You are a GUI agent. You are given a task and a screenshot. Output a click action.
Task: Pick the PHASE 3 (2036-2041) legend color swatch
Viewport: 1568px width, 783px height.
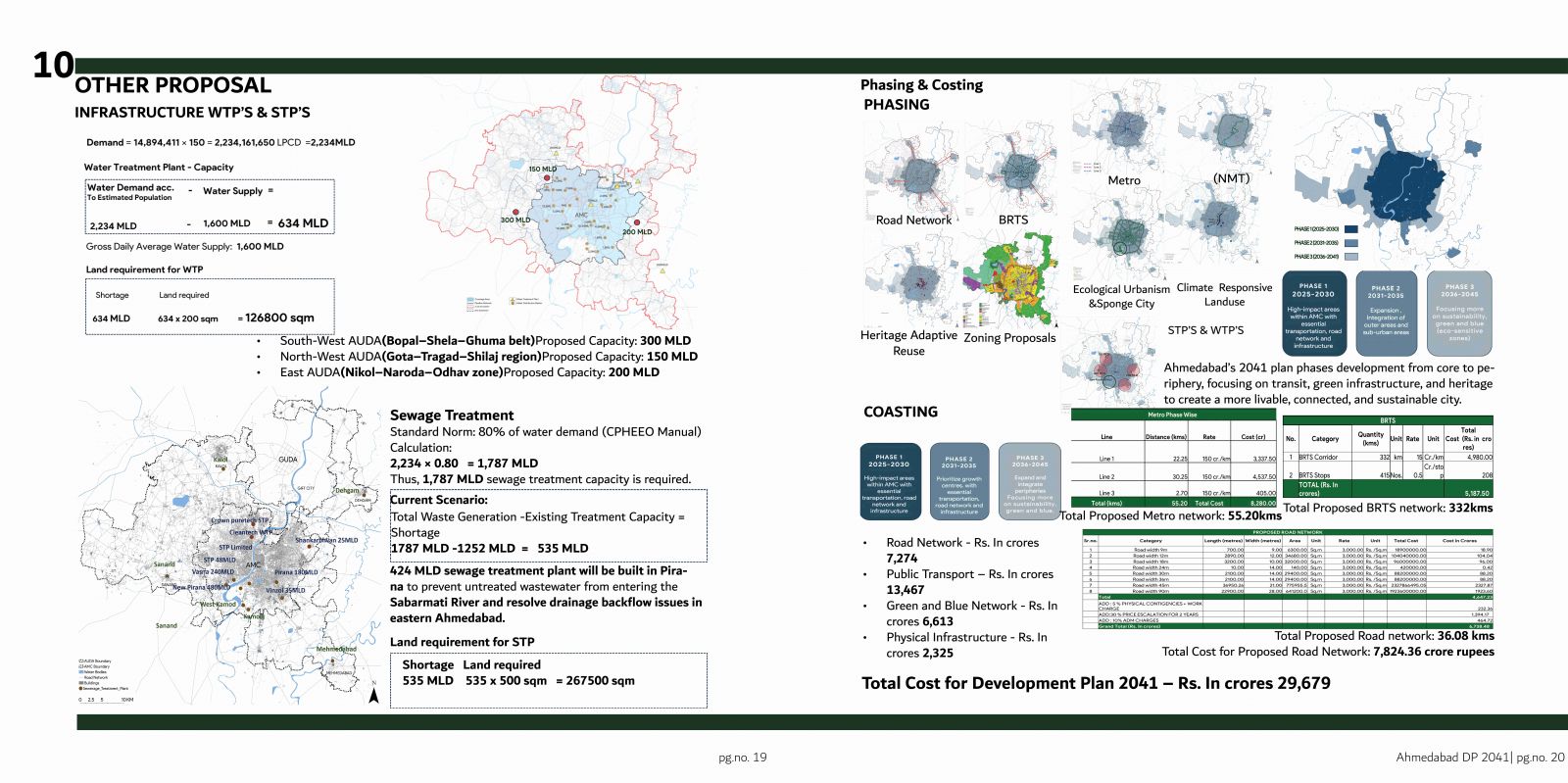pyautogui.click(x=1350, y=257)
